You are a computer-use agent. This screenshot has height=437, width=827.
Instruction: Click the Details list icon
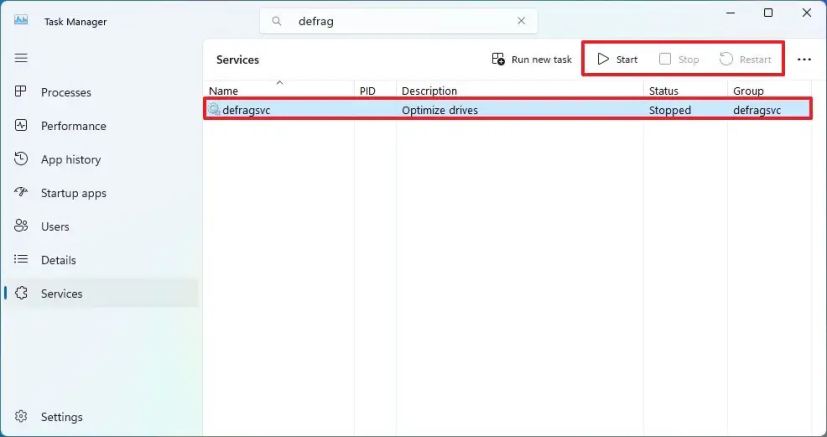tap(21, 259)
